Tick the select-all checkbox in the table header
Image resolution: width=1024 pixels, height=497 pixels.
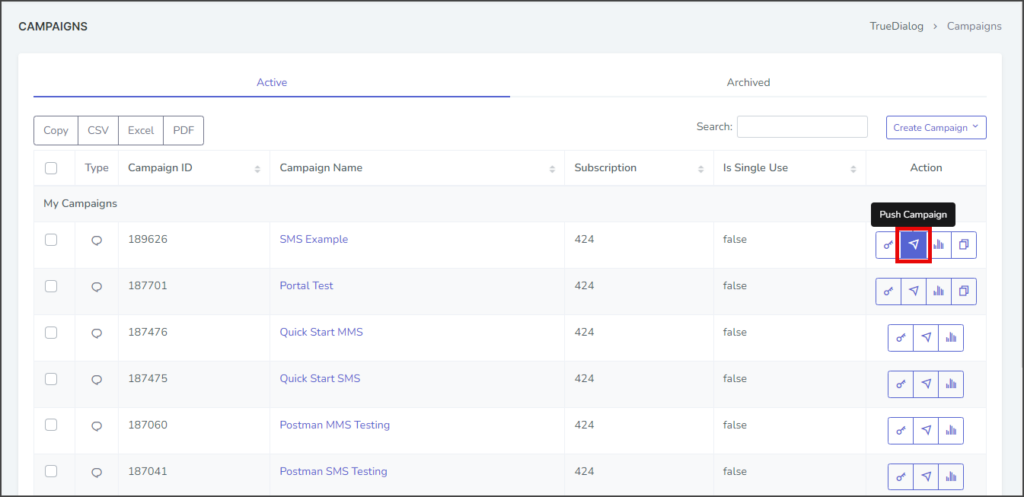51,168
